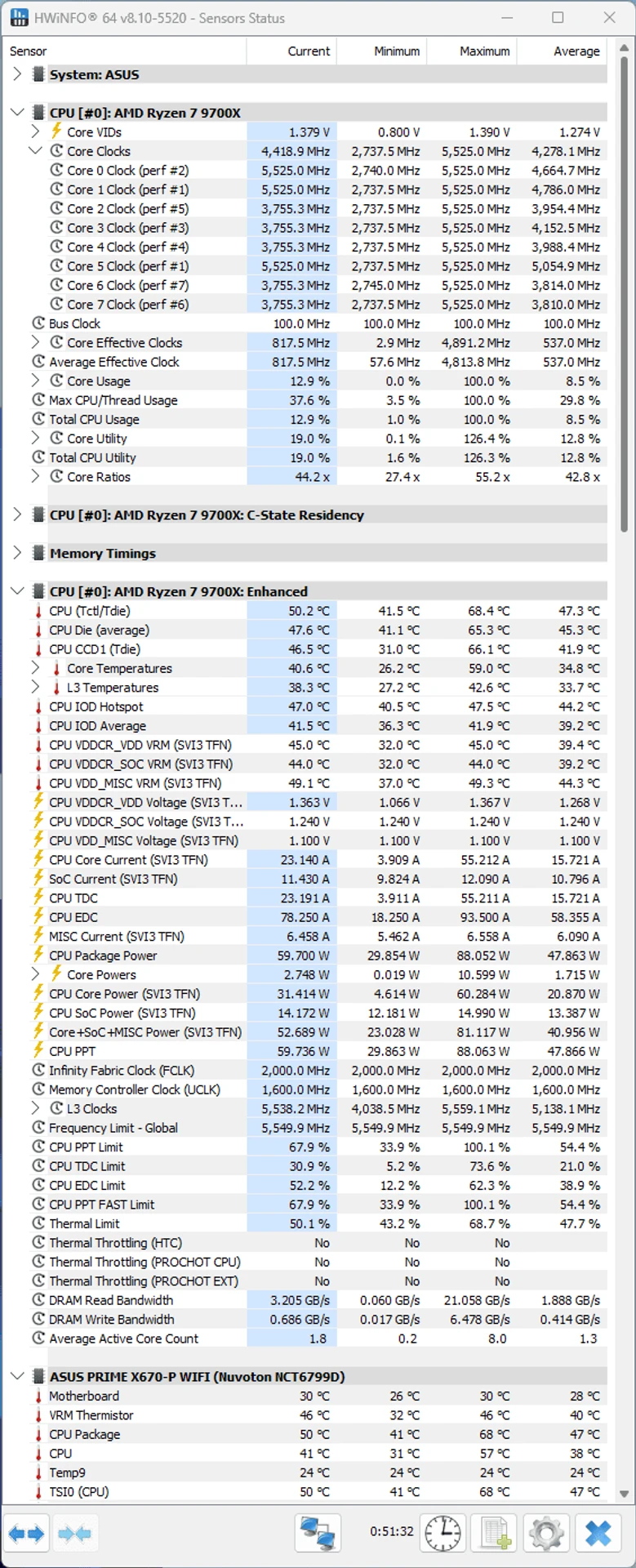Click the vertical scrollbar thumb
The width and height of the screenshot is (636, 1568).
tap(625, 294)
